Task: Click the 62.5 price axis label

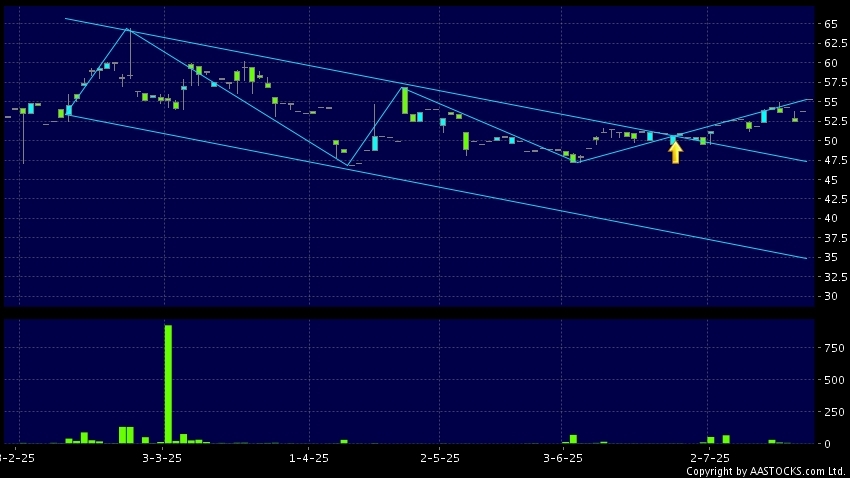Action: coord(836,43)
